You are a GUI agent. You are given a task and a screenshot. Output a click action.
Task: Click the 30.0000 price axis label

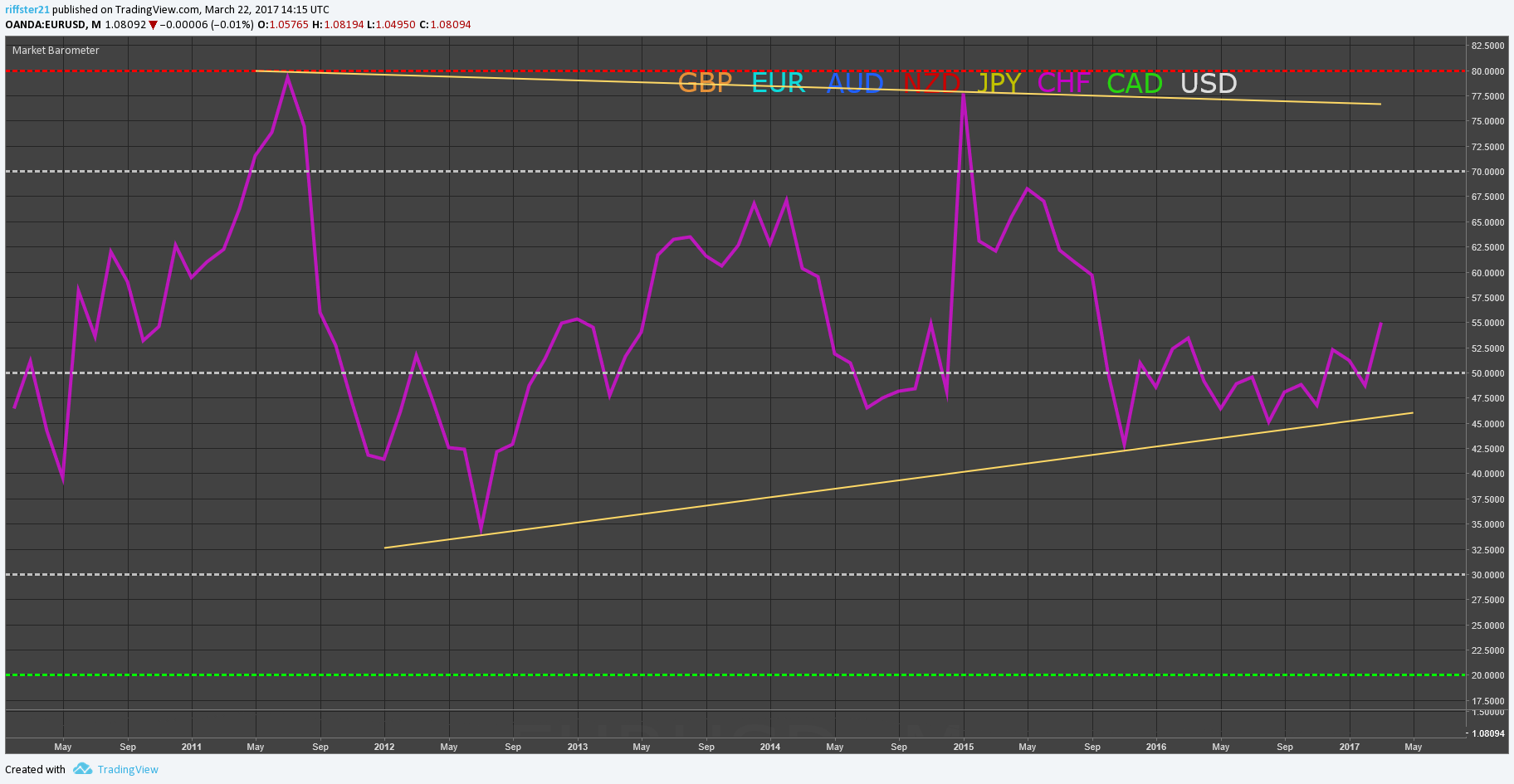[x=1487, y=575]
